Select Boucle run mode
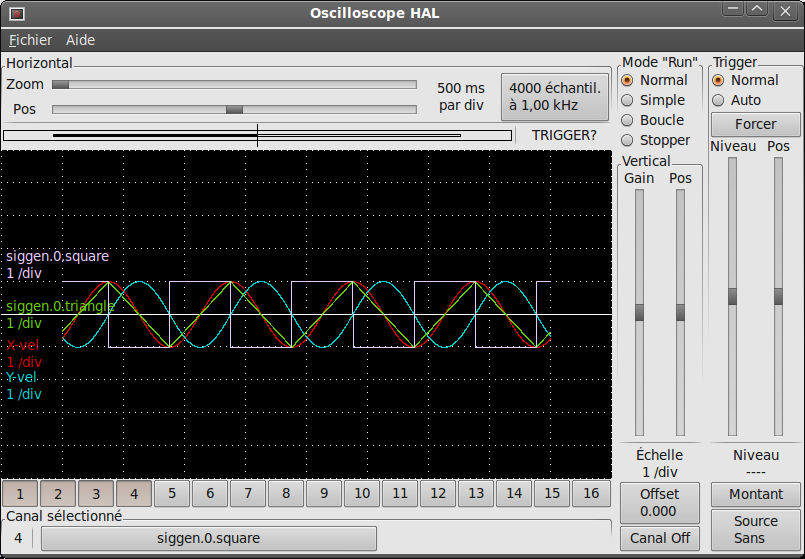The image size is (805, 559). coord(653,120)
